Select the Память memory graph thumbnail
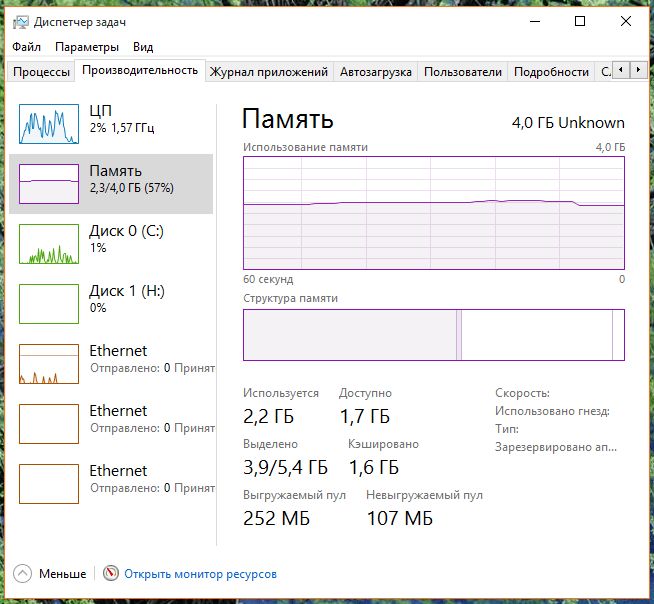Screen dimensions: 654x604 click(49, 184)
